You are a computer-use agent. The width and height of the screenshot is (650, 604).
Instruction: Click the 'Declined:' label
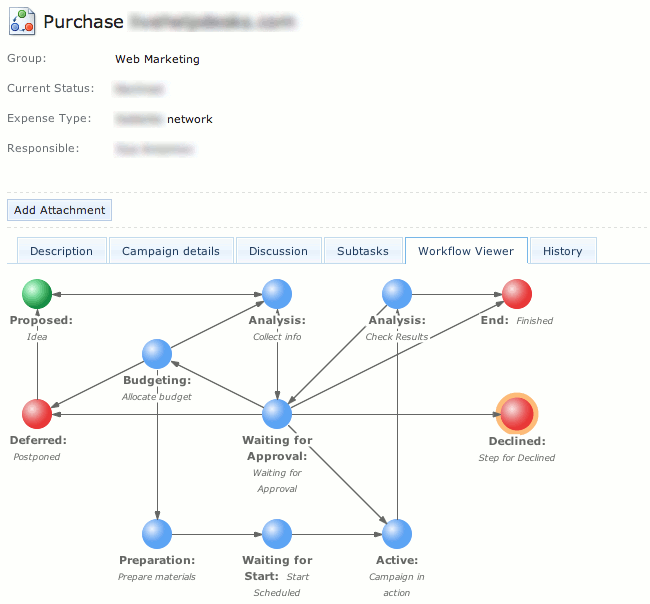(x=517, y=441)
